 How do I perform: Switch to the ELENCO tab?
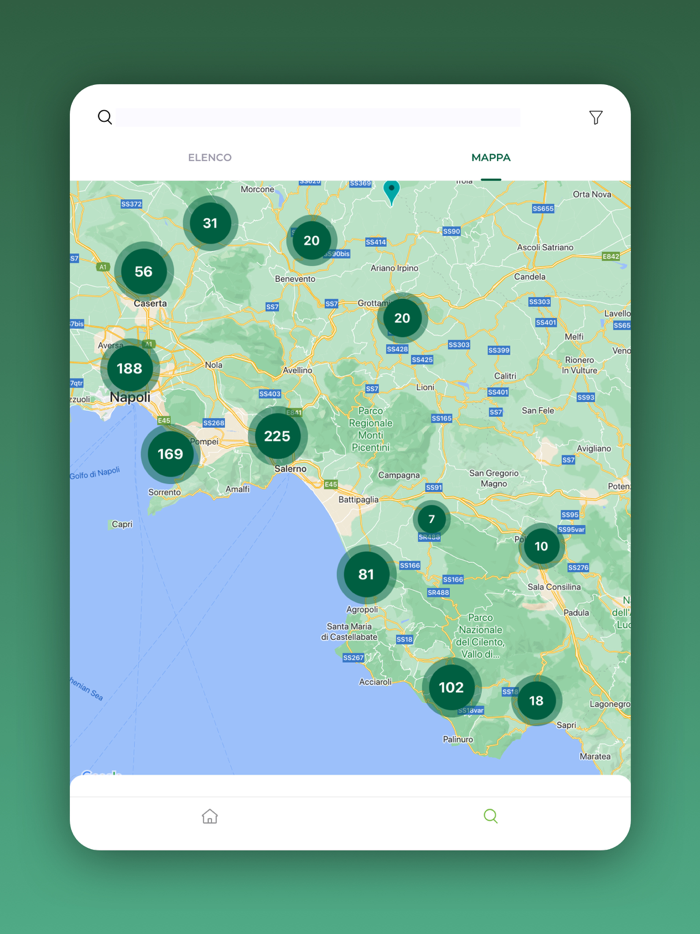coord(210,157)
